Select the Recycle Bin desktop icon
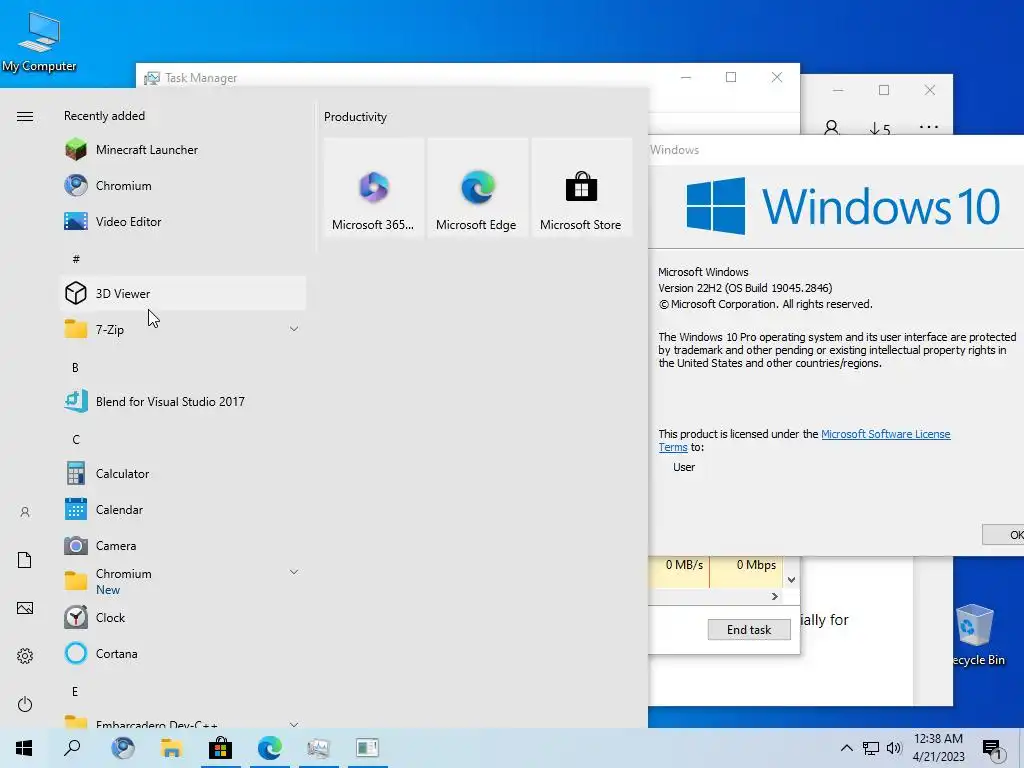1024x768 pixels. pos(977,635)
